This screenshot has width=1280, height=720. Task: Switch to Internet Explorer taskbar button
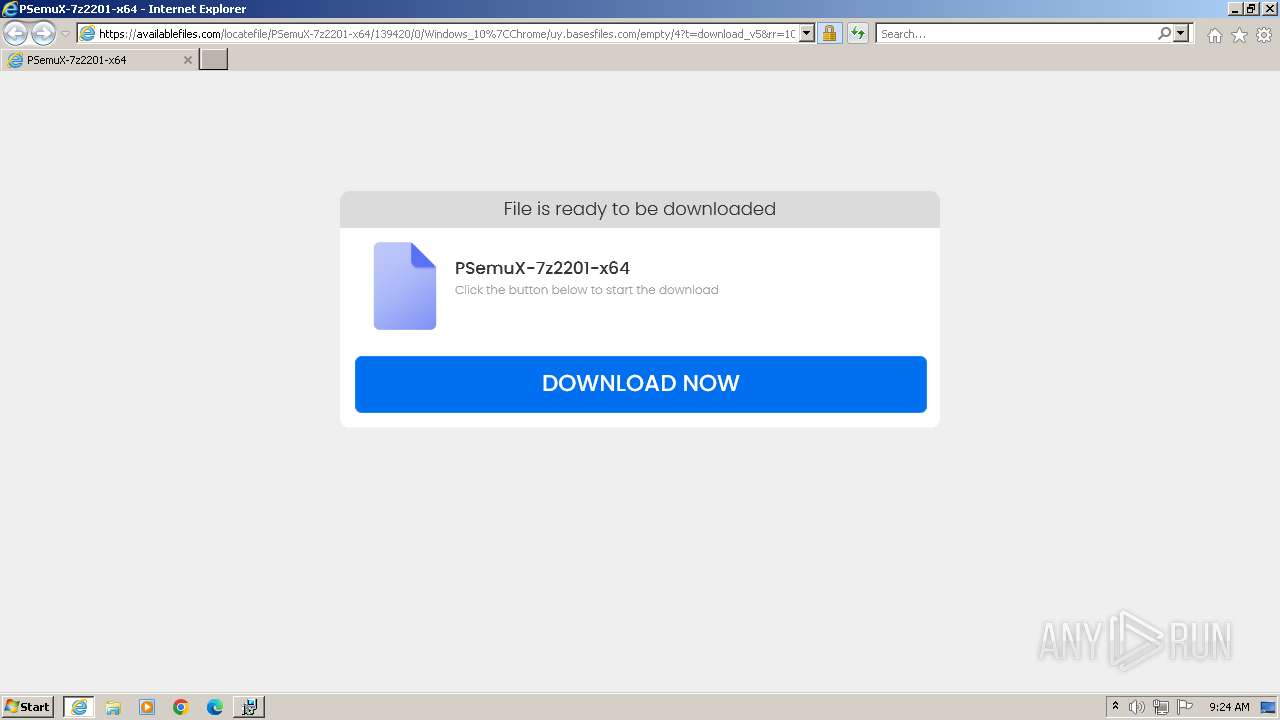pyautogui.click(x=79, y=707)
